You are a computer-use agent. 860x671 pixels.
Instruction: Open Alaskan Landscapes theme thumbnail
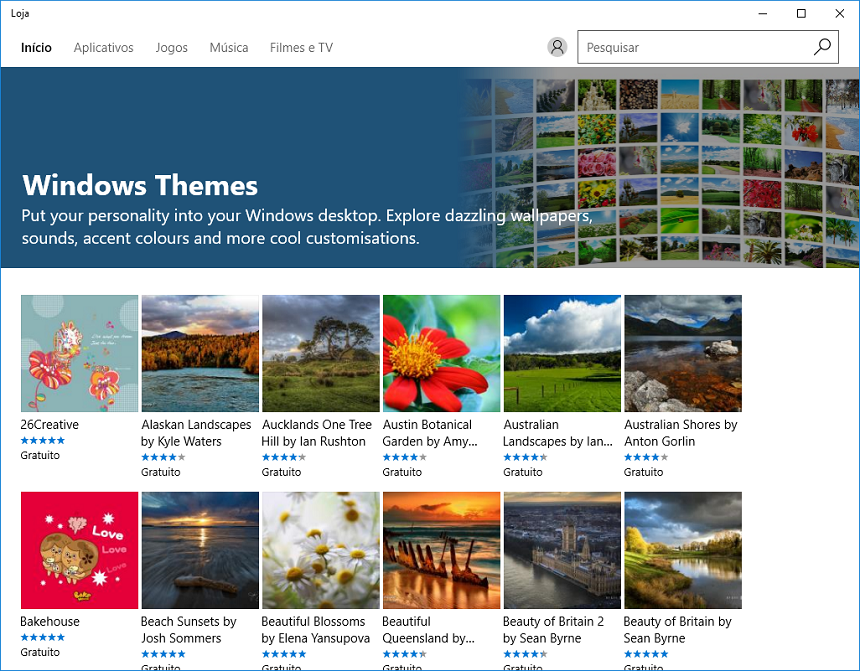200,353
